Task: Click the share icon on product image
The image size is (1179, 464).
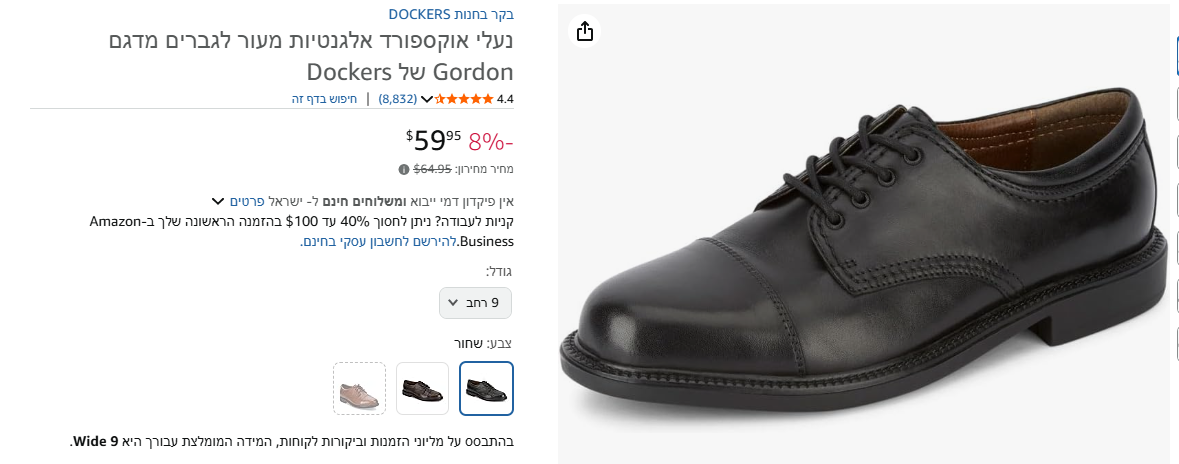Action: (x=585, y=31)
